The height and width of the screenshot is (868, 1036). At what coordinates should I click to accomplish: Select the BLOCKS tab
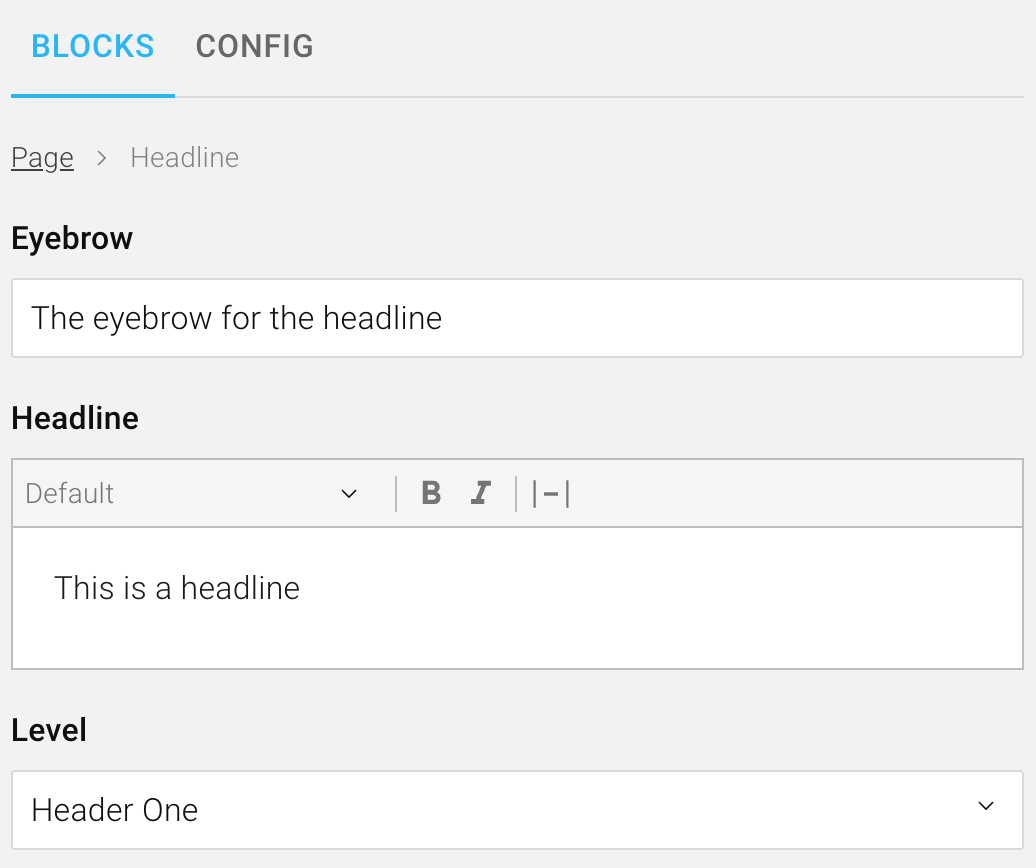(x=92, y=46)
